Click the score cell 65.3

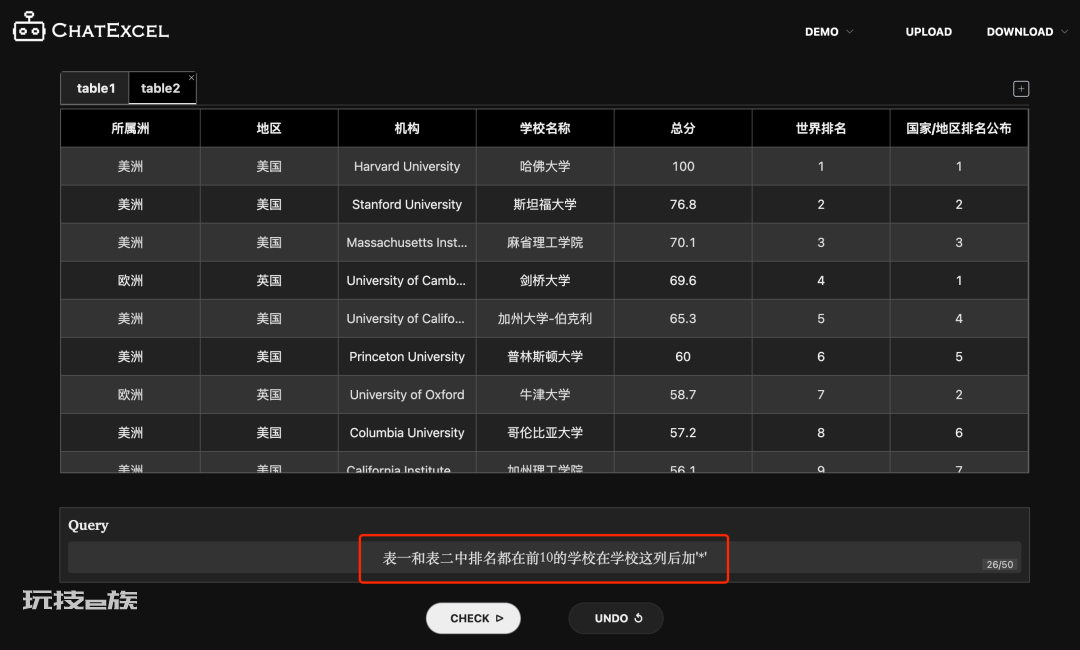(x=683, y=319)
